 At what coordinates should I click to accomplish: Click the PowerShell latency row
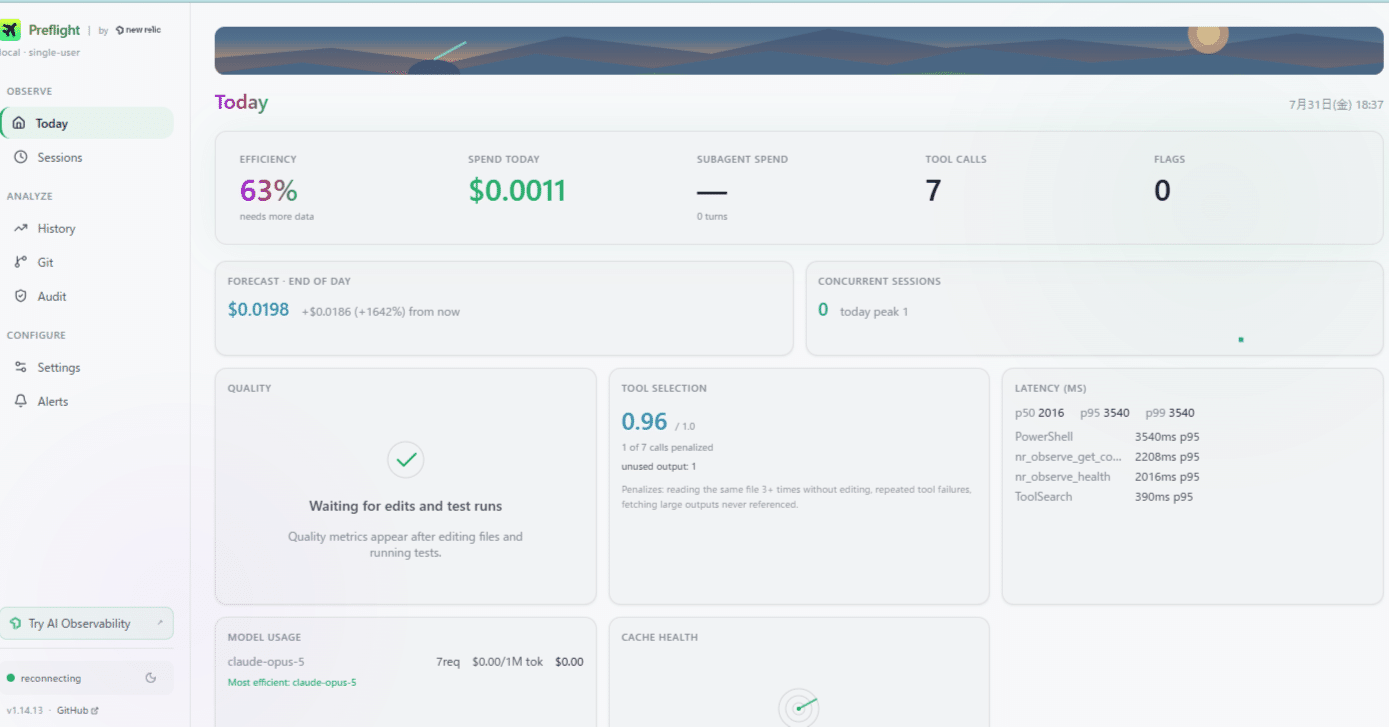pyautogui.click(x=1107, y=436)
